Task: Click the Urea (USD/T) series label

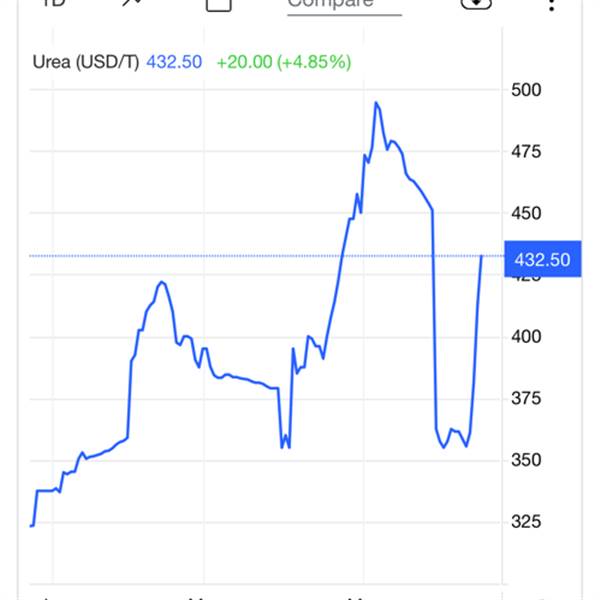Action: (x=86, y=62)
